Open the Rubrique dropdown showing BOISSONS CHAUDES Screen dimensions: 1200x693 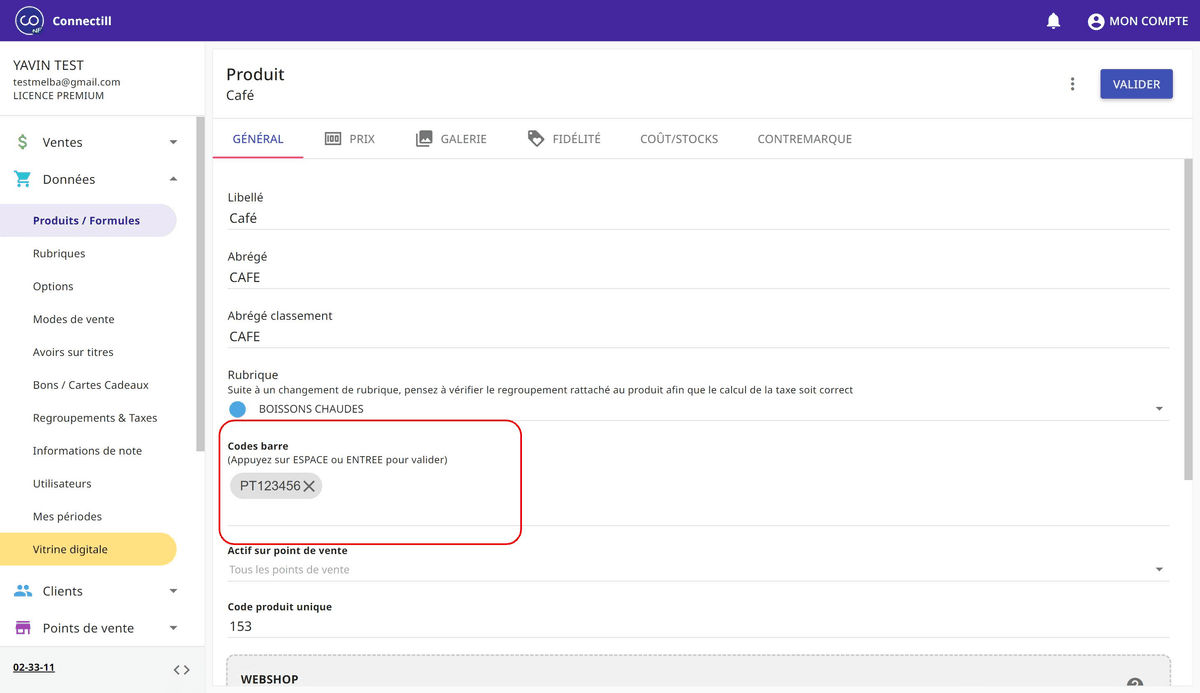point(1158,408)
